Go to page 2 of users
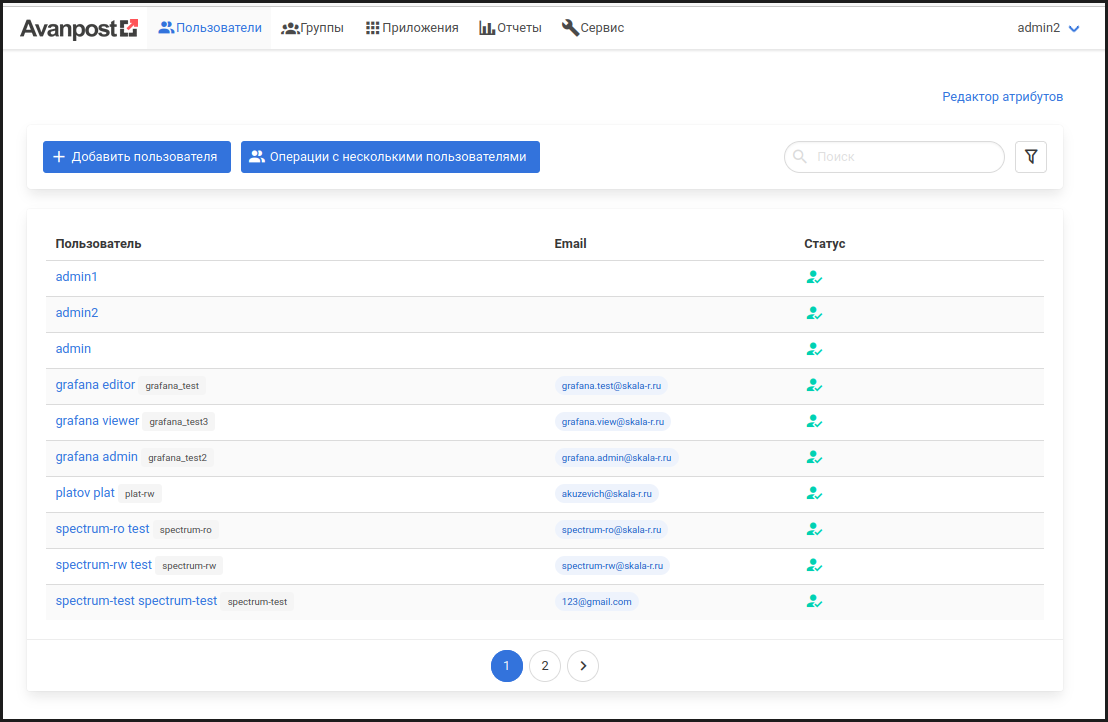Viewport: 1108px width, 722px height. [545, 666]
